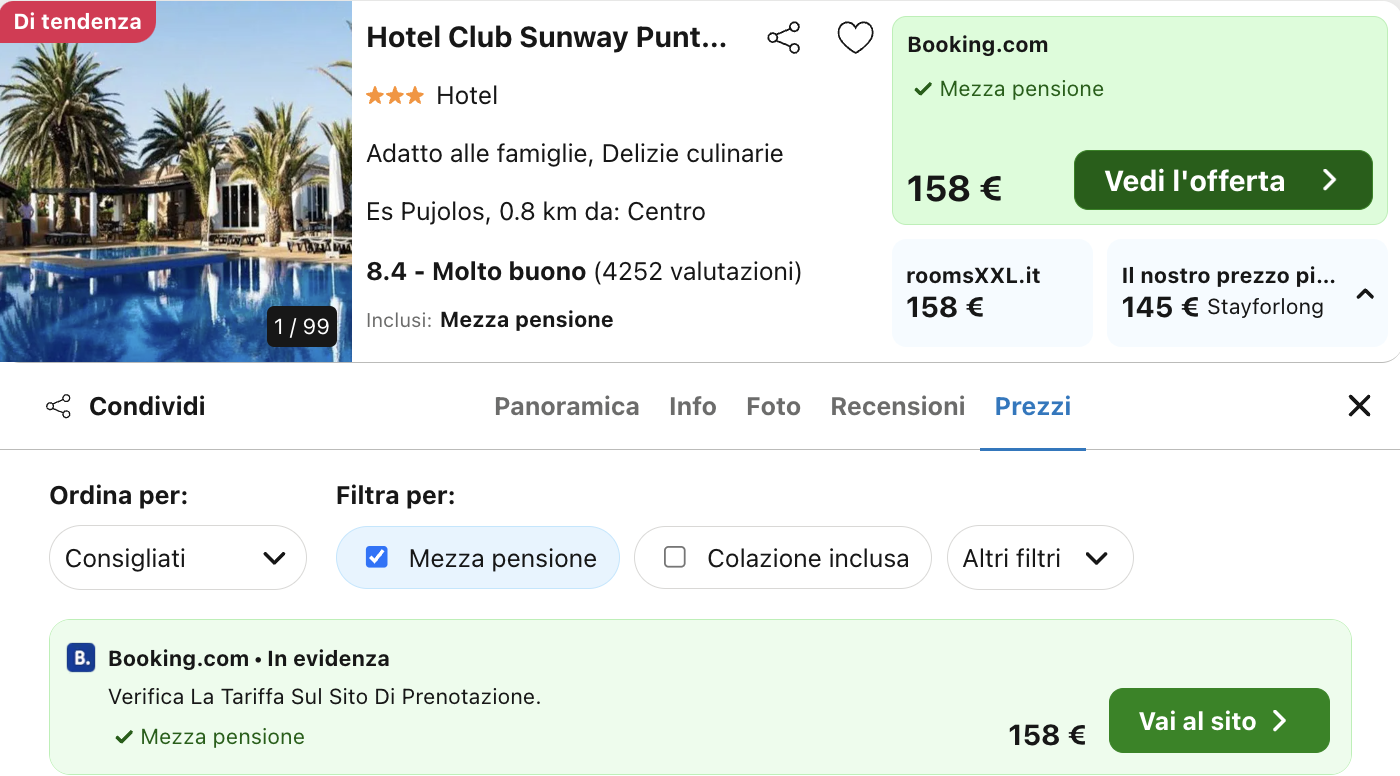Select the roomsXXL.it 158 € offer
Viewport: 1400px width, 776px height.
[990, 293]
